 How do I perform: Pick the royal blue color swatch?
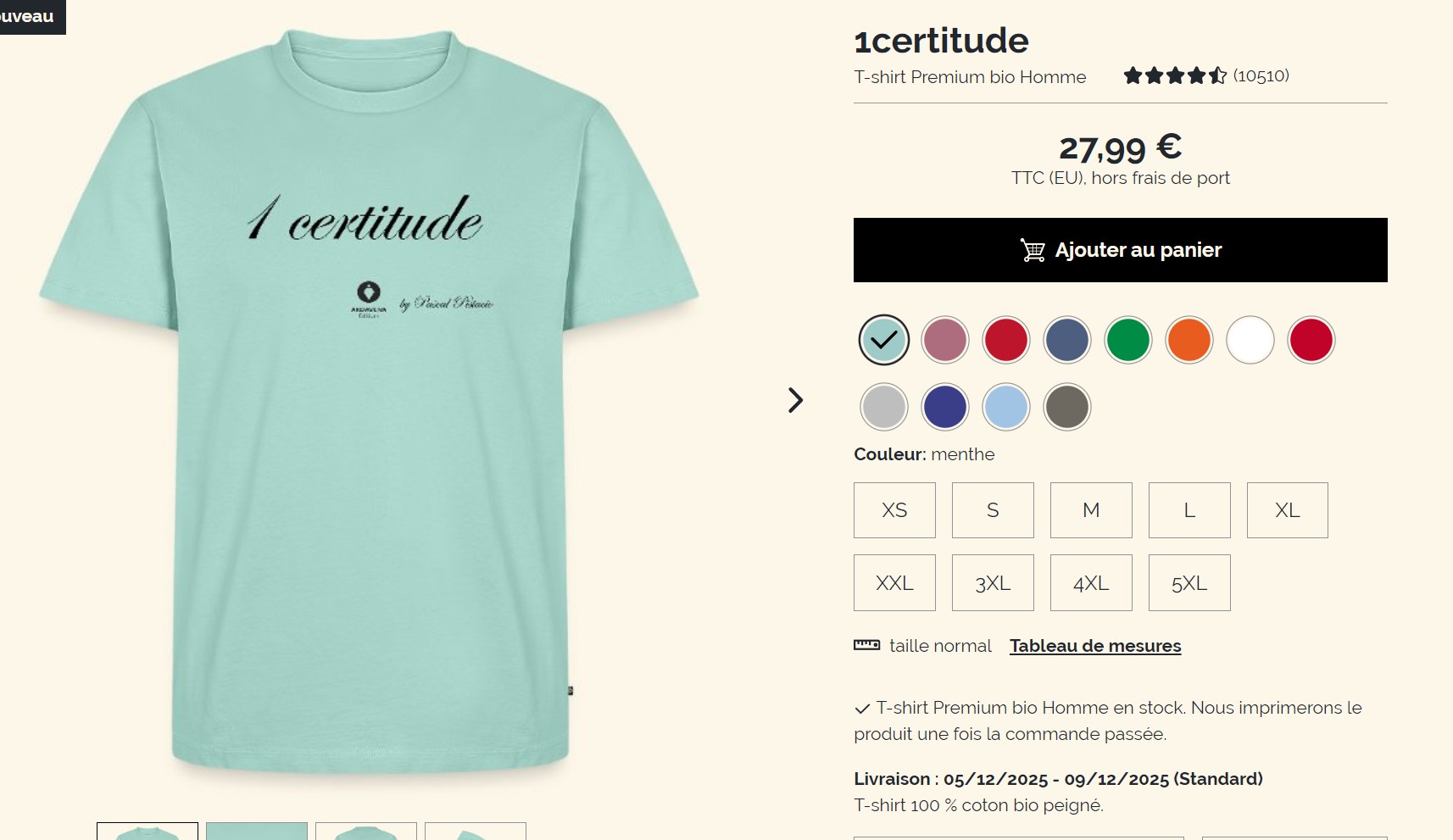point(945,407)
